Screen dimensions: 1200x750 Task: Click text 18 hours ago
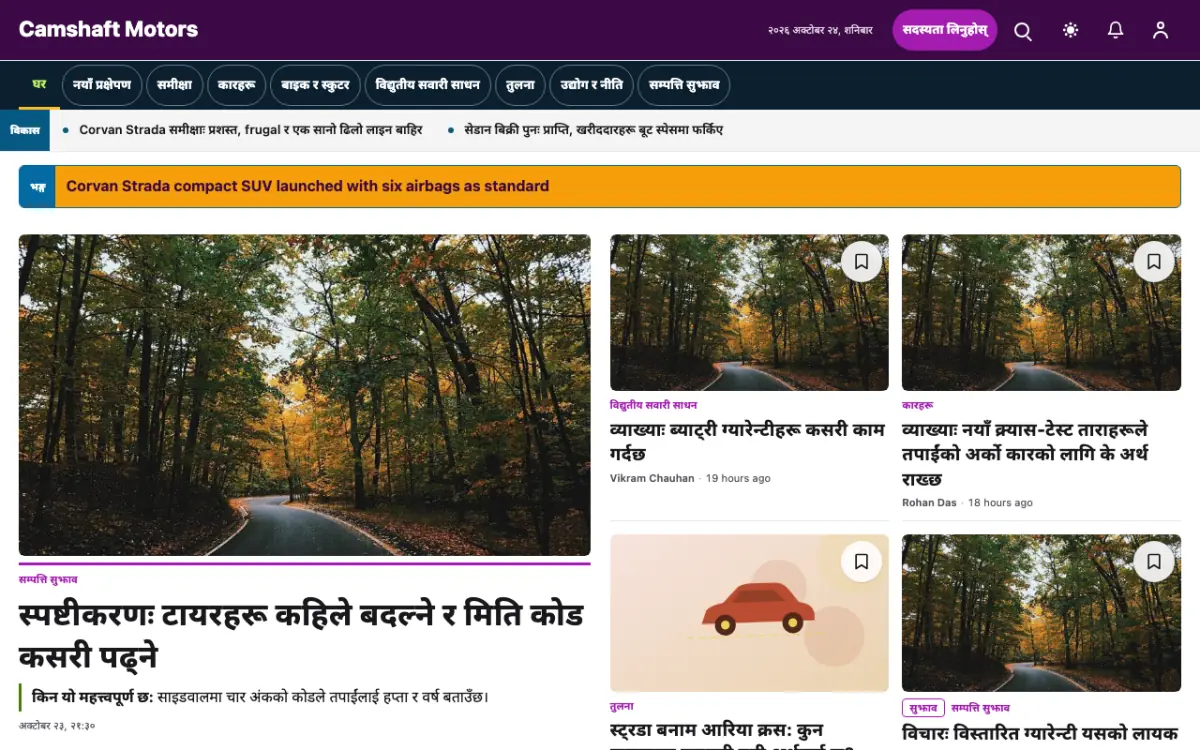tap(1000, 502)
